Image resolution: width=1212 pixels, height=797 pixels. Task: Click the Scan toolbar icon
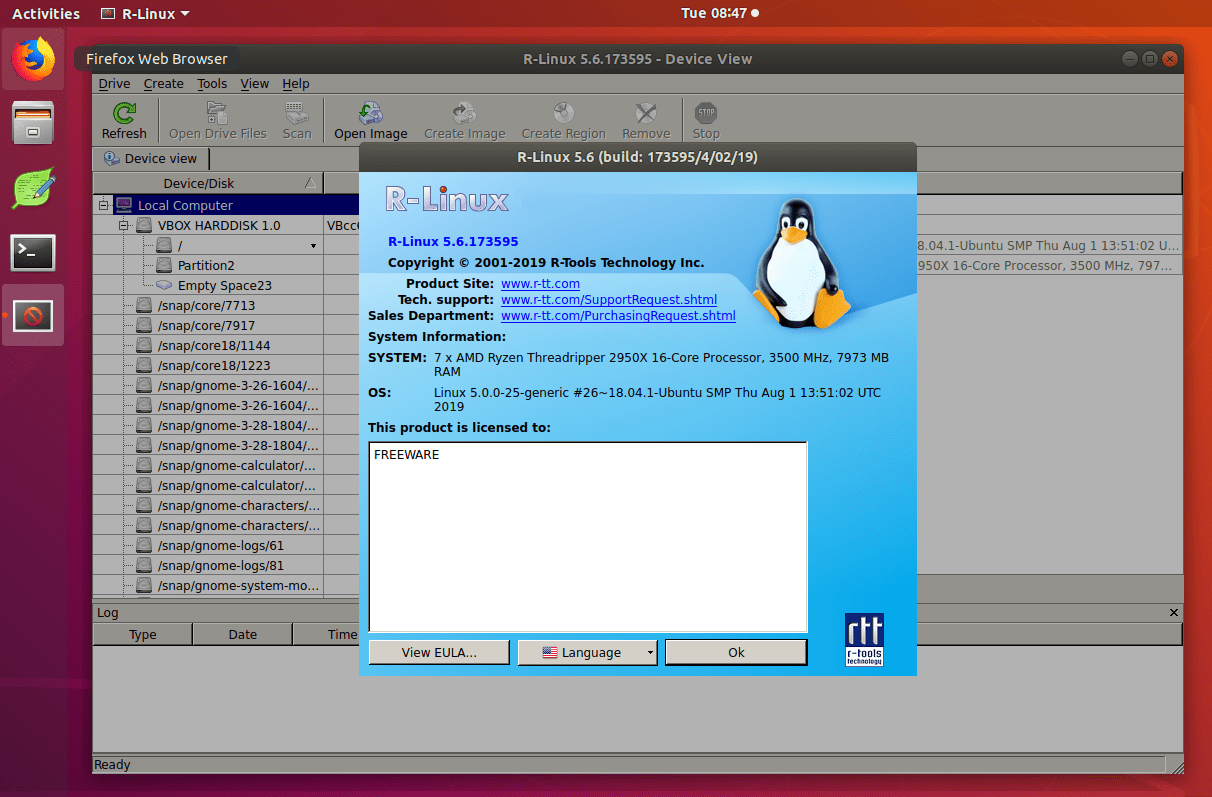pos(296,112)
